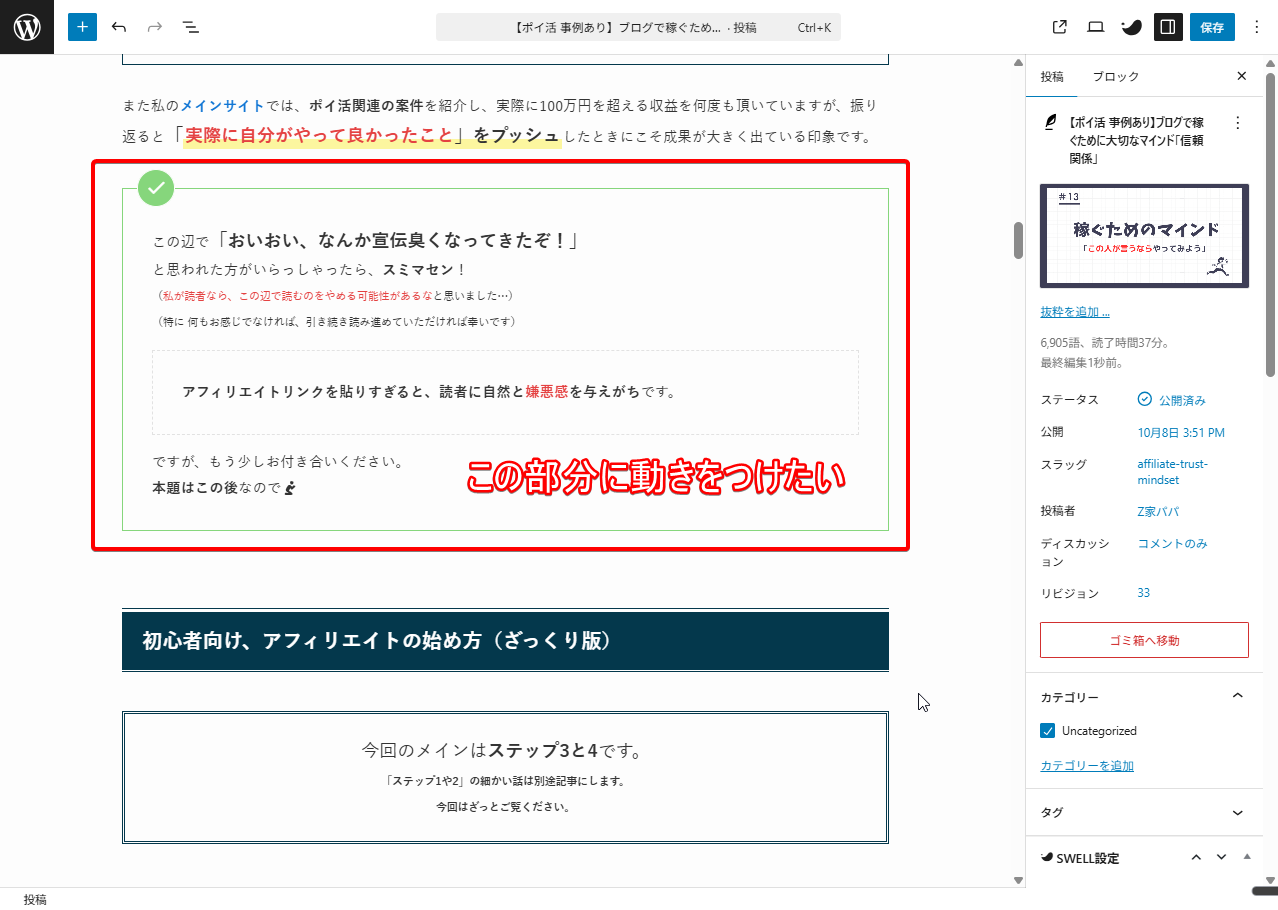The width and height of the screenshot is (1278, 910).
Task: Uncheck the Uncategorized category checkbox
Action: tap(1048, 731)
